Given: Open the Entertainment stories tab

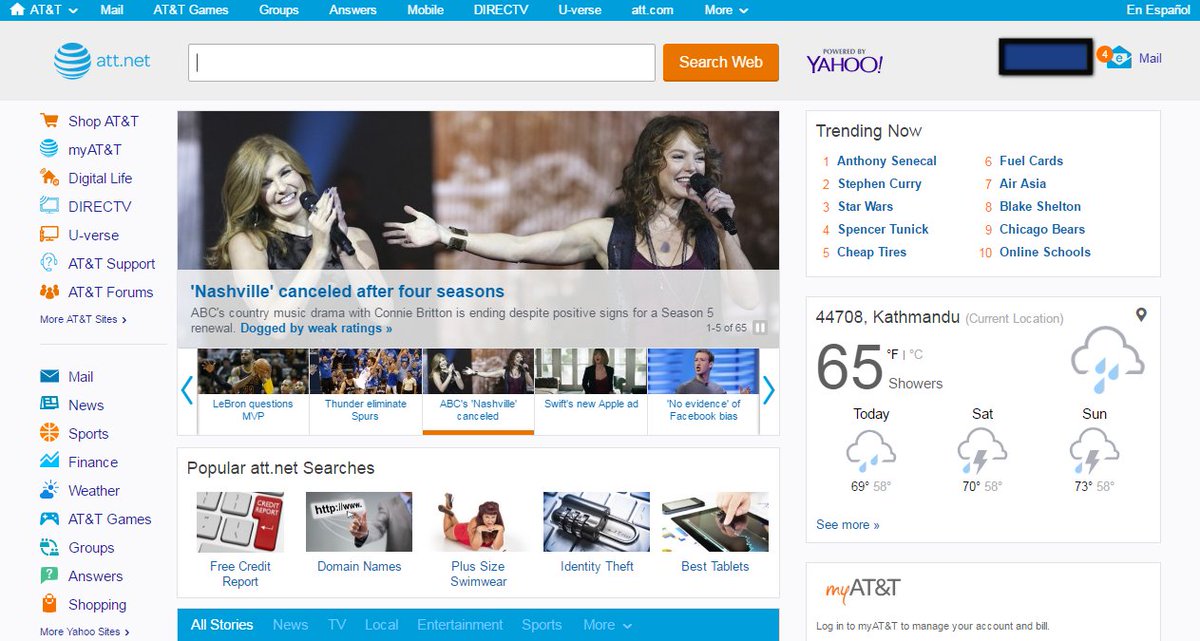Looking at the screenshot, I should (x=460, y=625).
